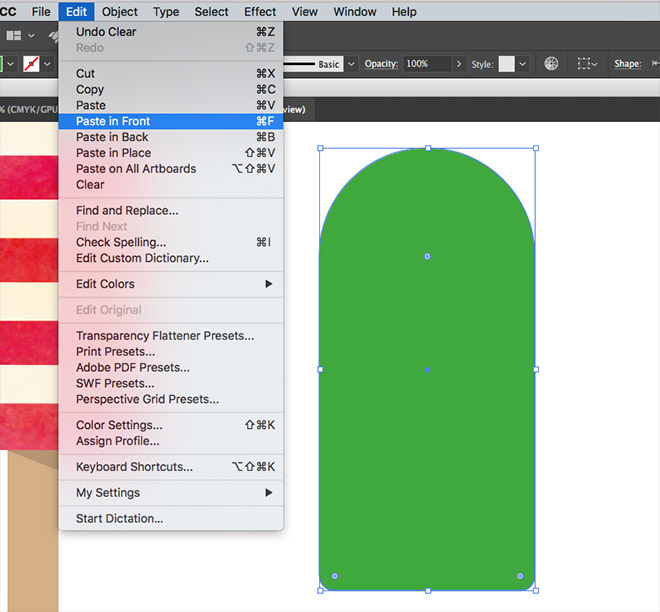Click the Opacity 100% input field
This screenshot has width=660, height=612.
[x=427, y=64]
